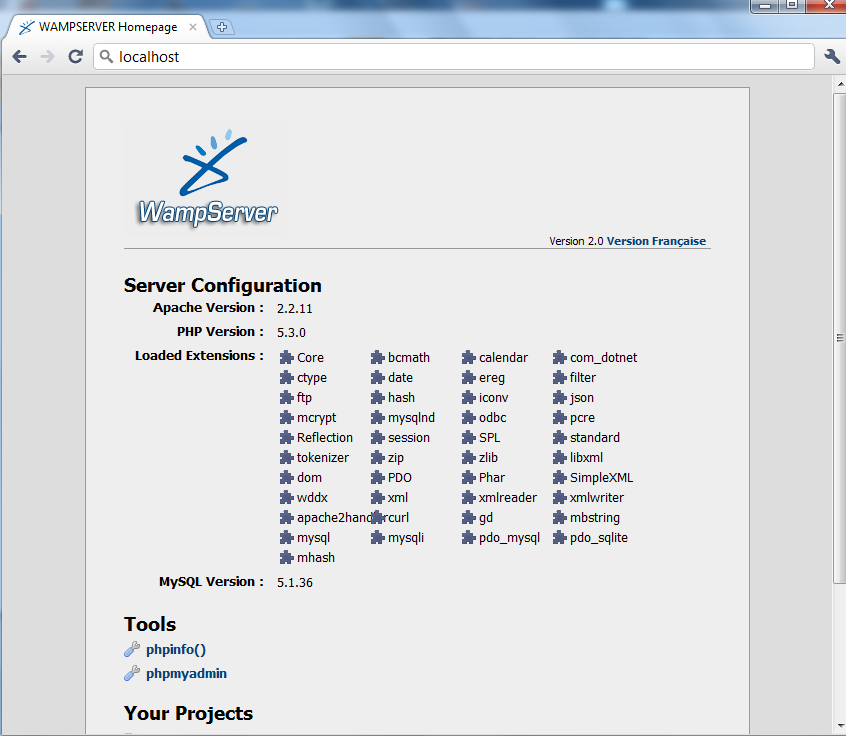Click puzzle icon next to Core
846x736 pixels.
point(286,357)
